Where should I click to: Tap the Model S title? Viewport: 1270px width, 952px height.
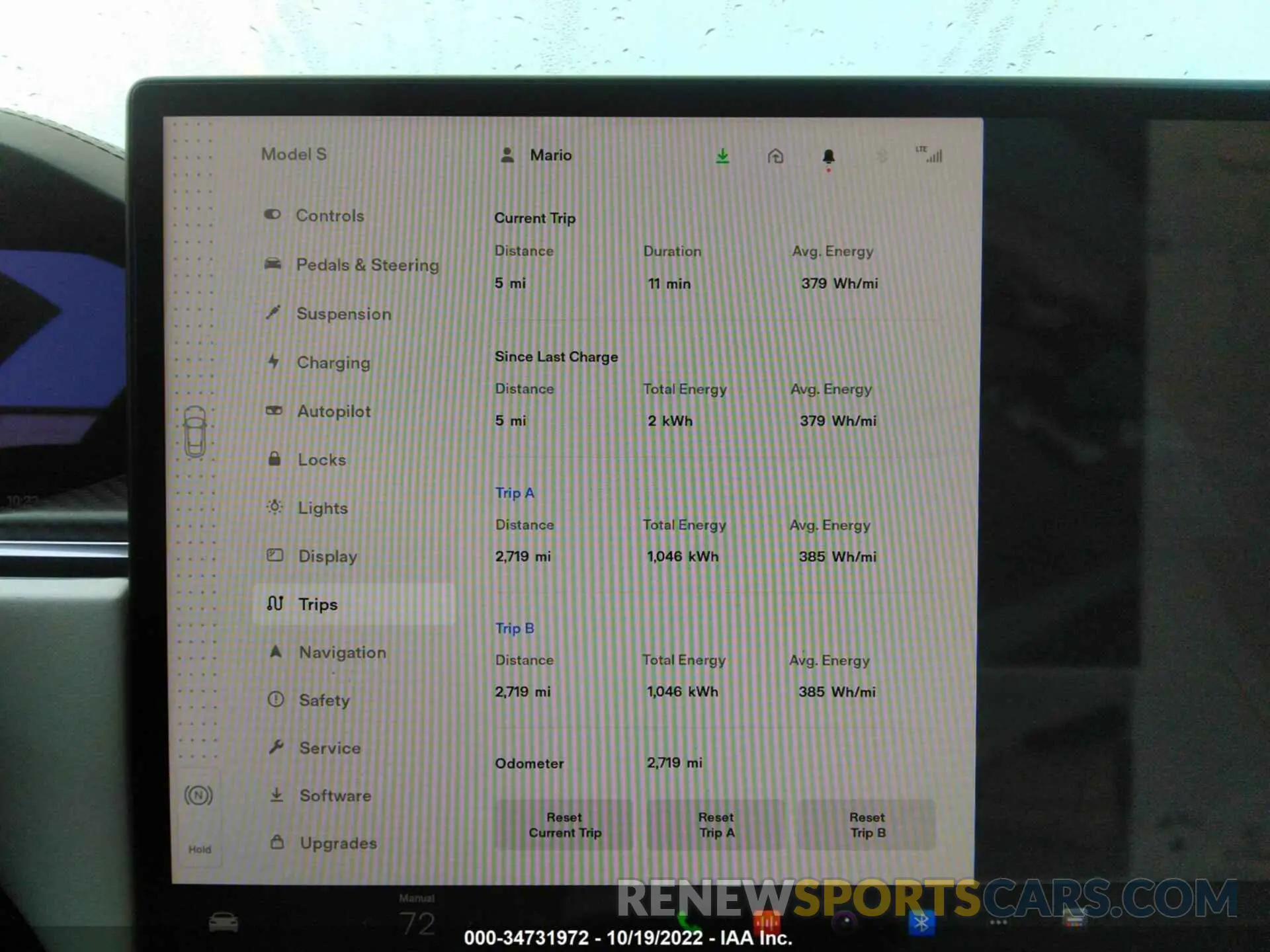tap(294, 154)
